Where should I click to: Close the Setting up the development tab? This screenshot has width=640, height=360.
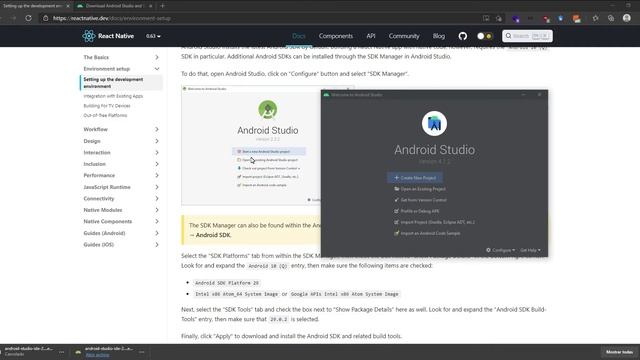click(68, 6)
